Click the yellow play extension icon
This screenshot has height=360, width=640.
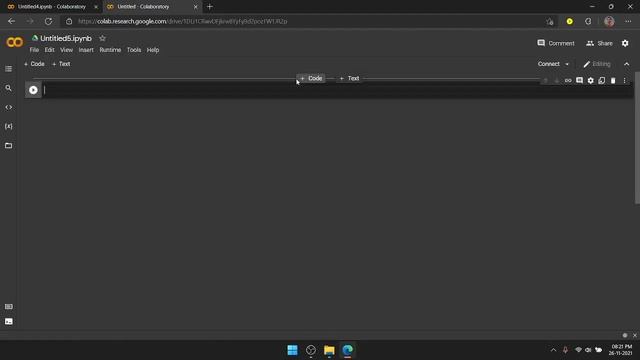coord(570,21)
